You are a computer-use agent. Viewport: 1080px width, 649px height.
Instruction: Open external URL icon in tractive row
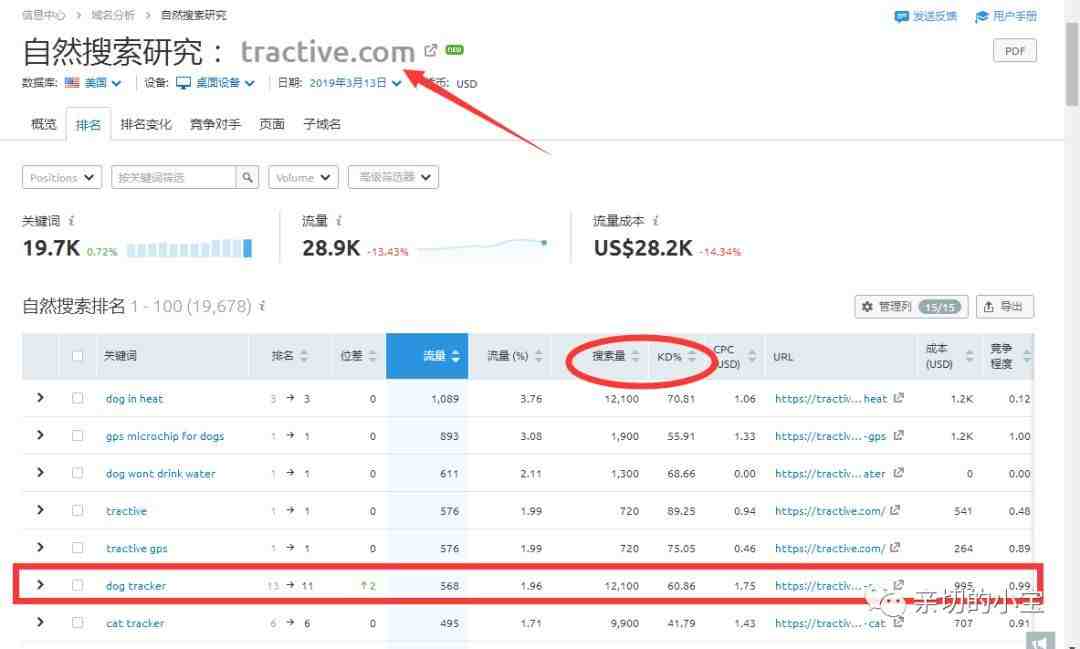pyautogui.click(x=895, y=511)
